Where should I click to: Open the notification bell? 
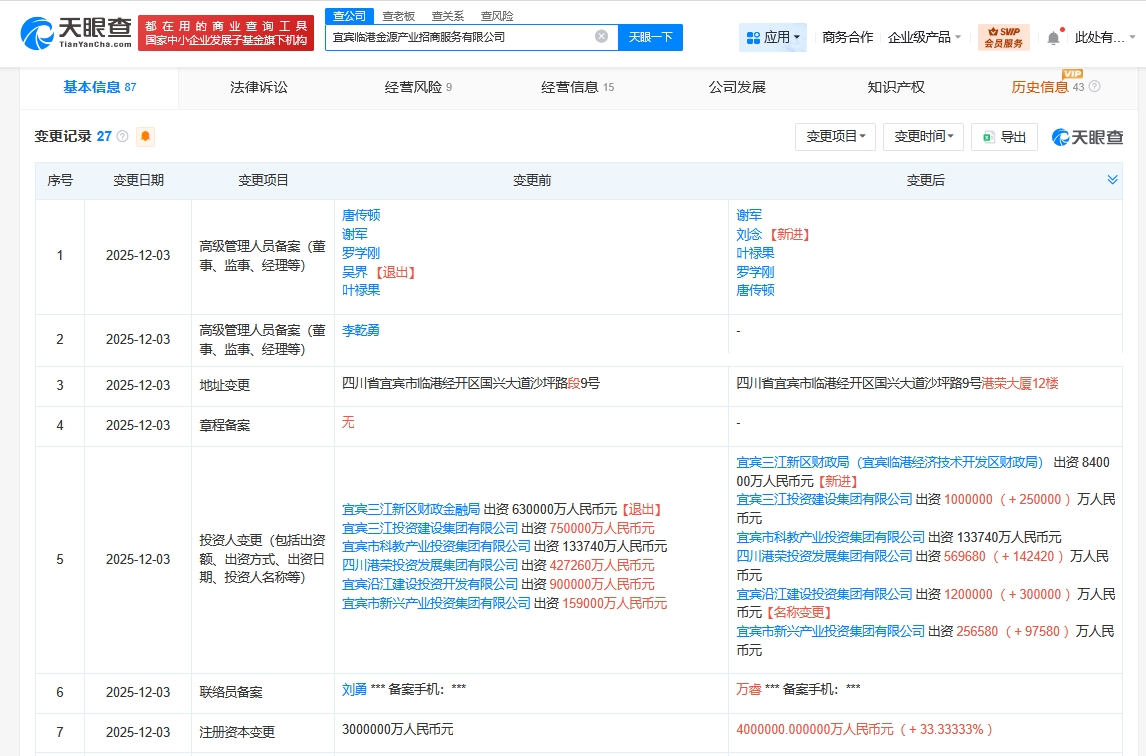(1053, 38)
